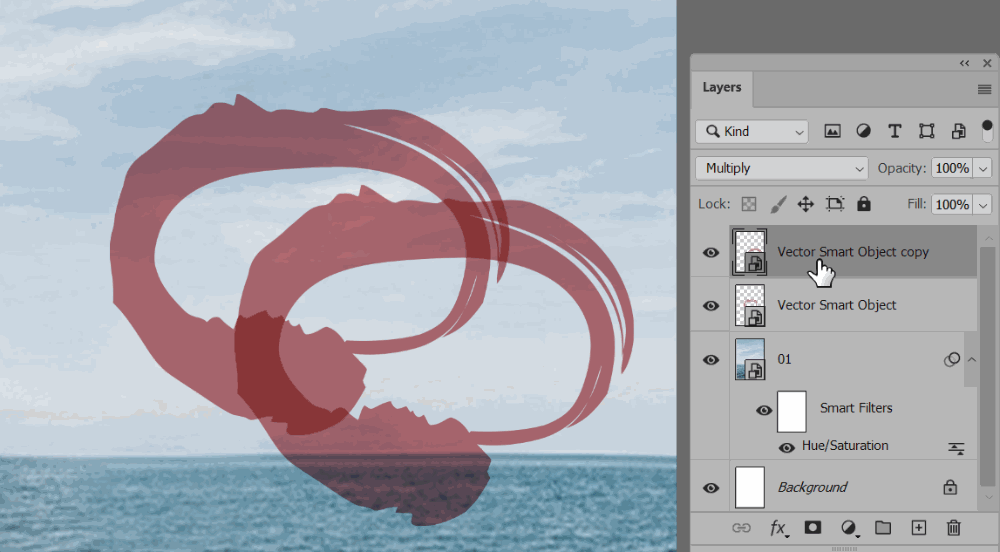Filter layers by type (T) icon
The width and height of the screenshot is (1000, 552).
tap(895, 131)
